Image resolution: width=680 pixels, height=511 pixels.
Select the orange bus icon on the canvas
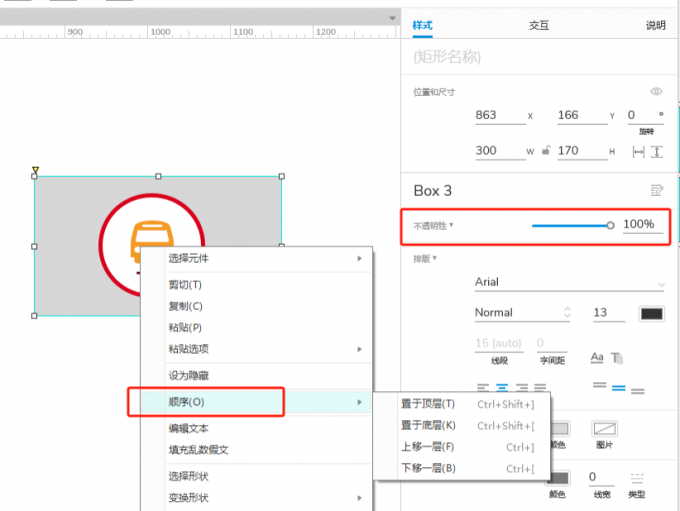(152, 234)
